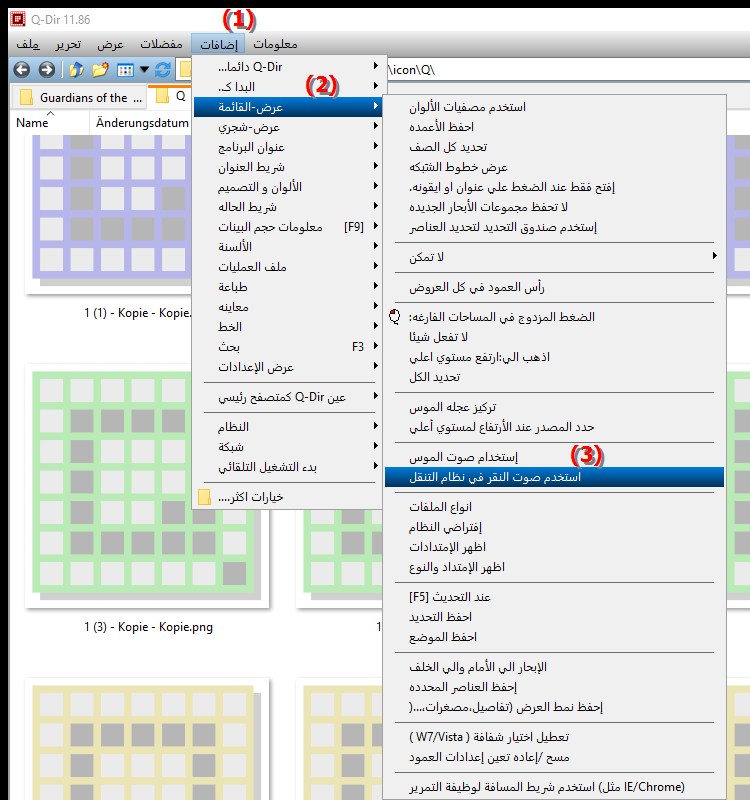The width and height of the screenshot is (750, 800).
Task: Click the Q-Dir app icon in title bar
Action: click(18, 20)
